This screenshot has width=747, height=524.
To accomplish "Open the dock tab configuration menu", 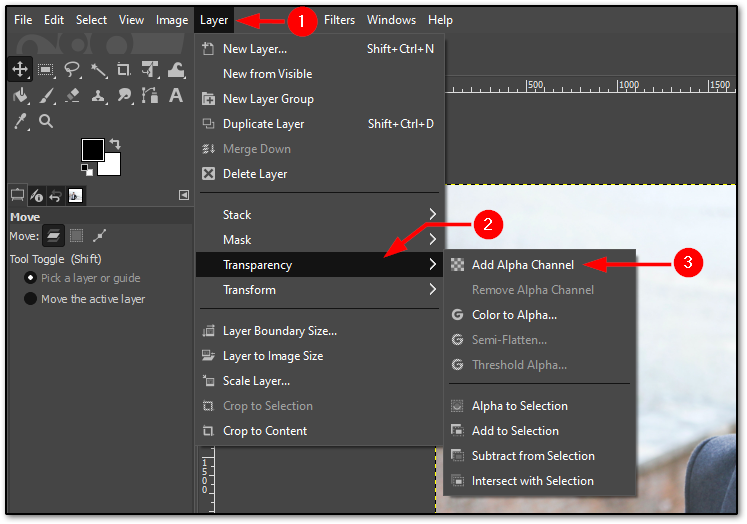I will pos(184,195).
